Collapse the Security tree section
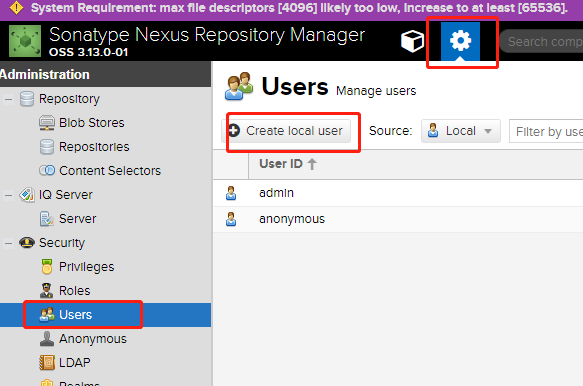This screenshot has width=583, height=386. click(x=8, y=243)
